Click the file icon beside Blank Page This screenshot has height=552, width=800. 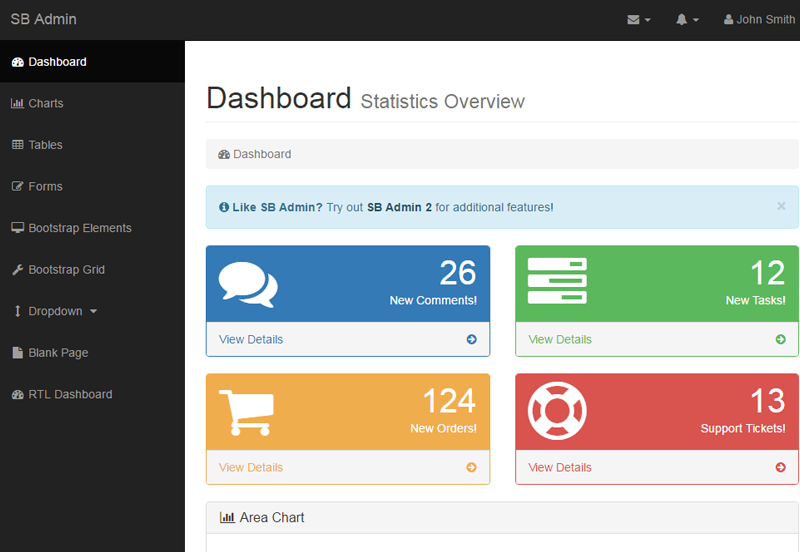point(18,353)
